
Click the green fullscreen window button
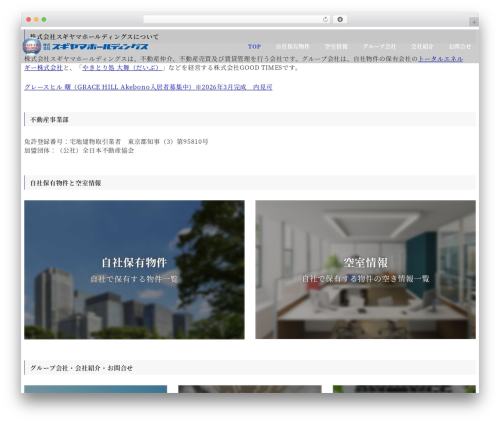pyautogui.click(x=44, y=20)
